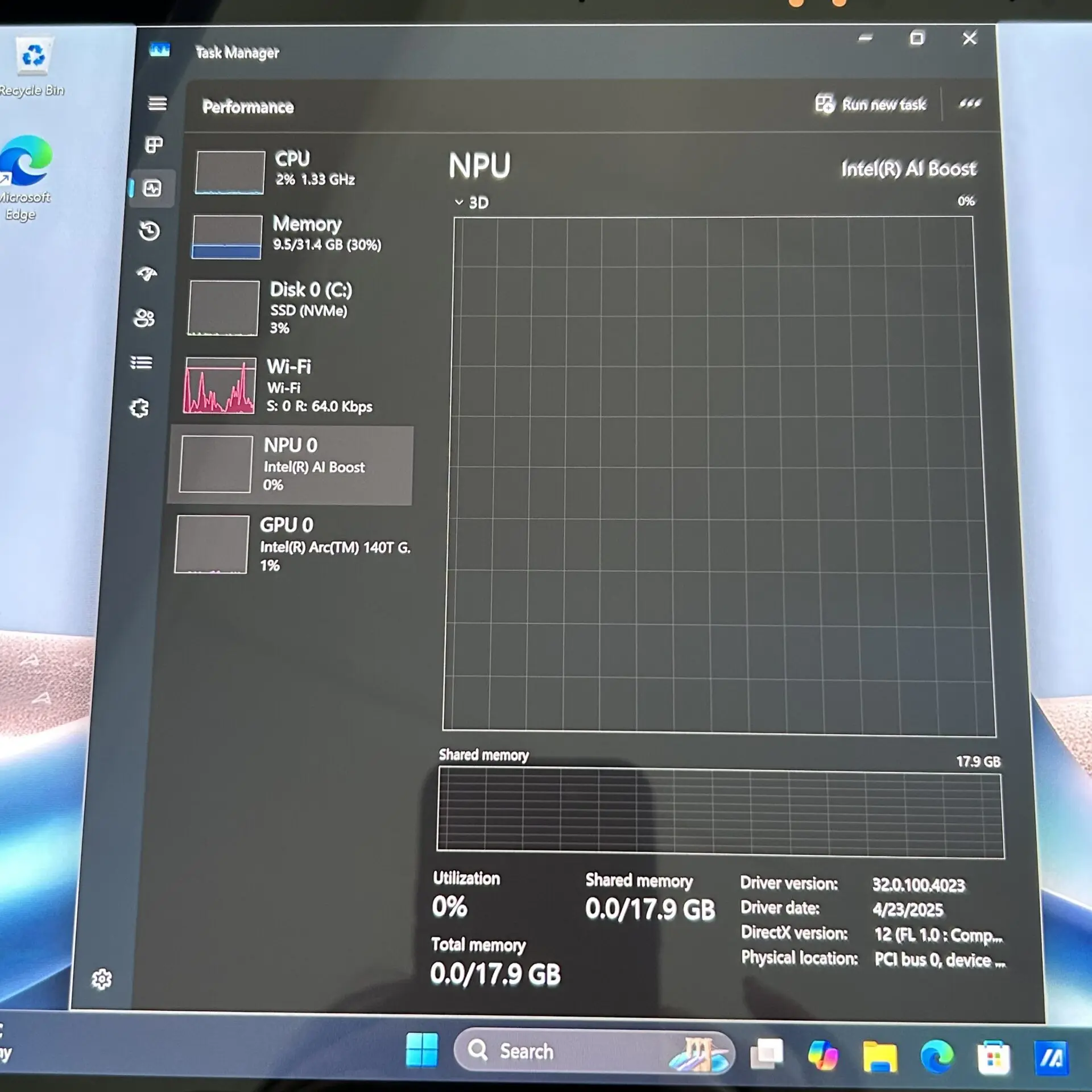
Task: Click the Intel(R) AI Boost device name heading
Action: click(908, 169)
